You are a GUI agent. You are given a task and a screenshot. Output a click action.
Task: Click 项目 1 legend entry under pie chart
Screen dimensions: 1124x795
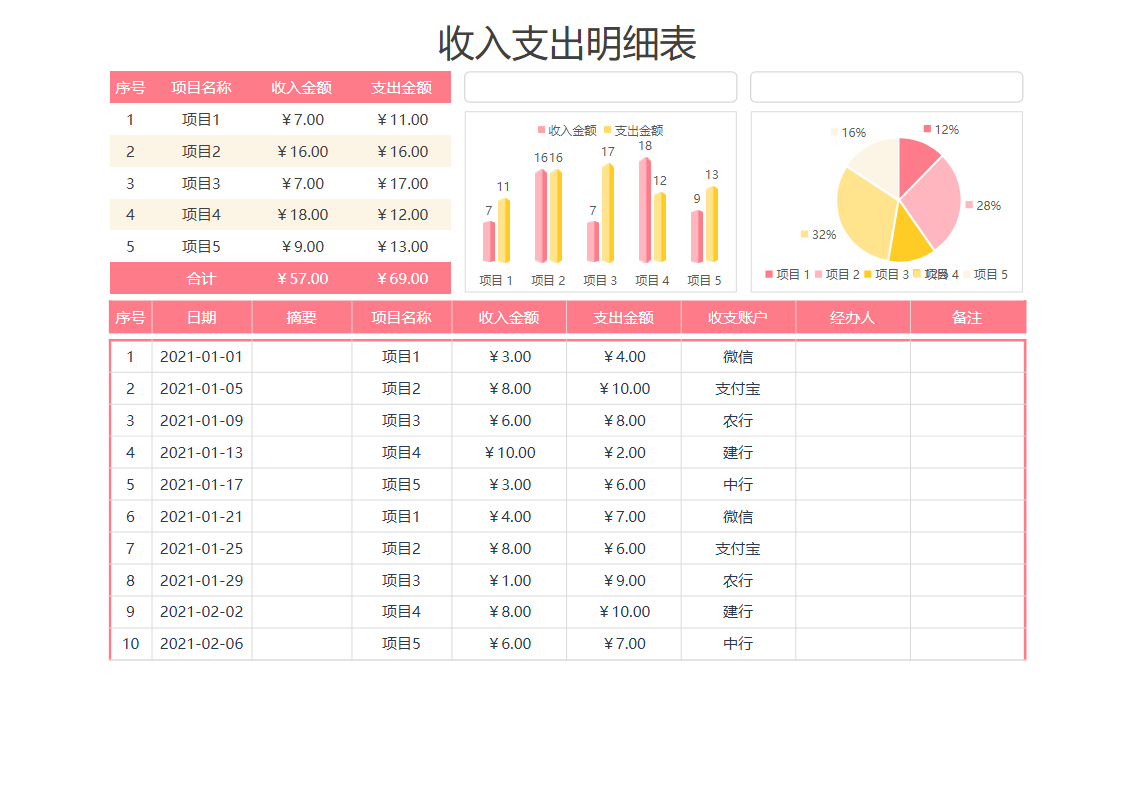(x=788, y=275)
